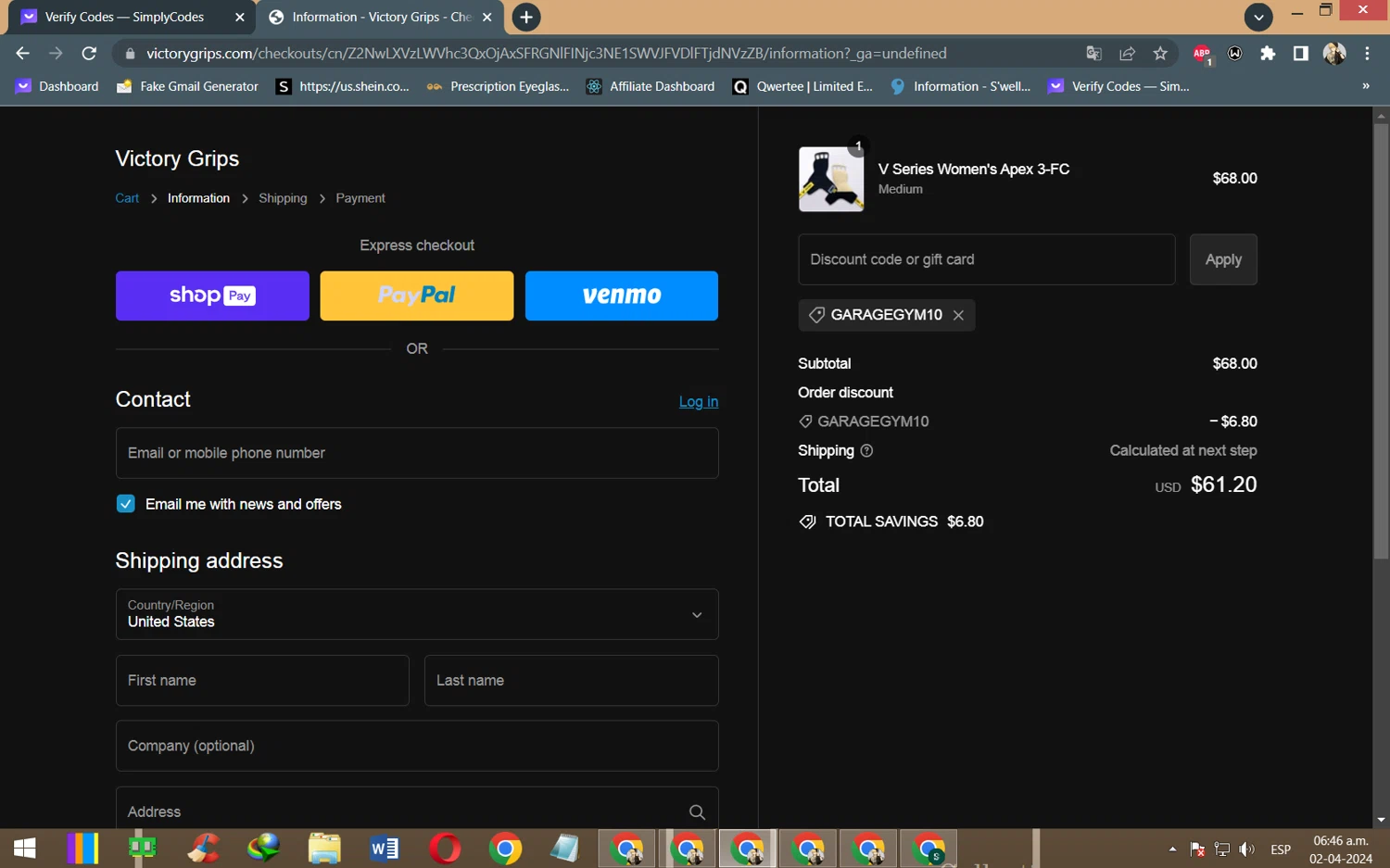Go back to Cart via breadcrumb
This screenshot has width=1390, height=868.
point(127,198)
